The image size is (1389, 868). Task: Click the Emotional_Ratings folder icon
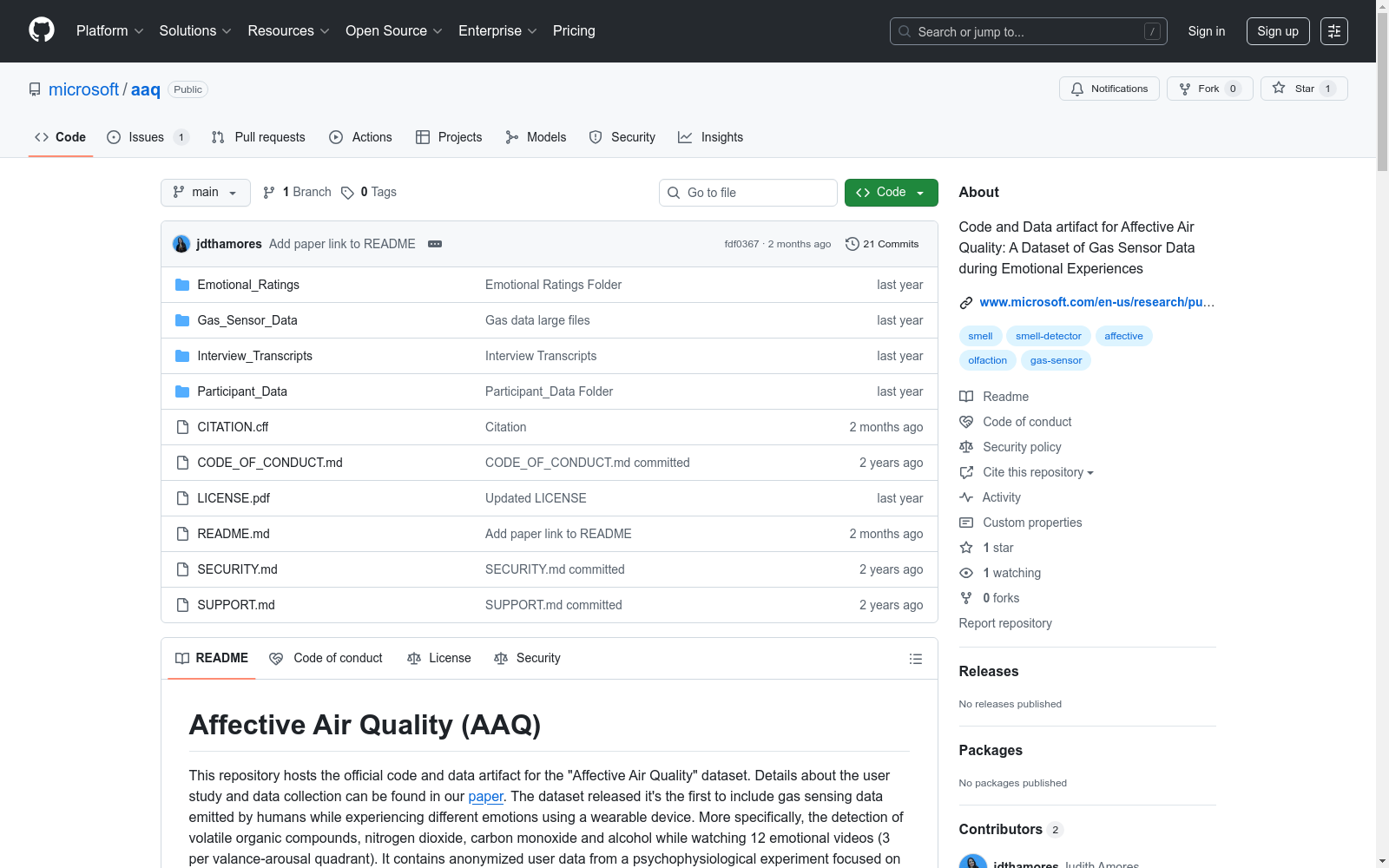pos(182,285)
